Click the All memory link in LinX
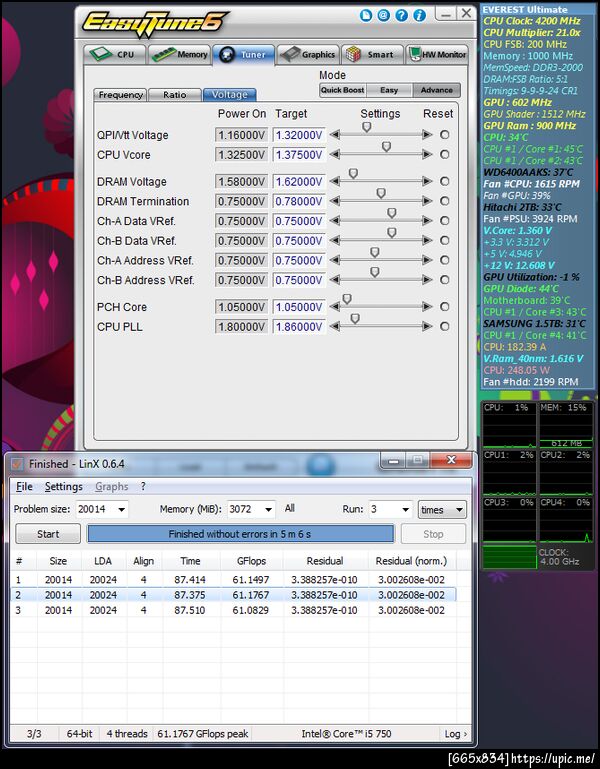Image resolution: width=600 pixels, height=769 pixels. pyautogui.click(x=289, y=508)
